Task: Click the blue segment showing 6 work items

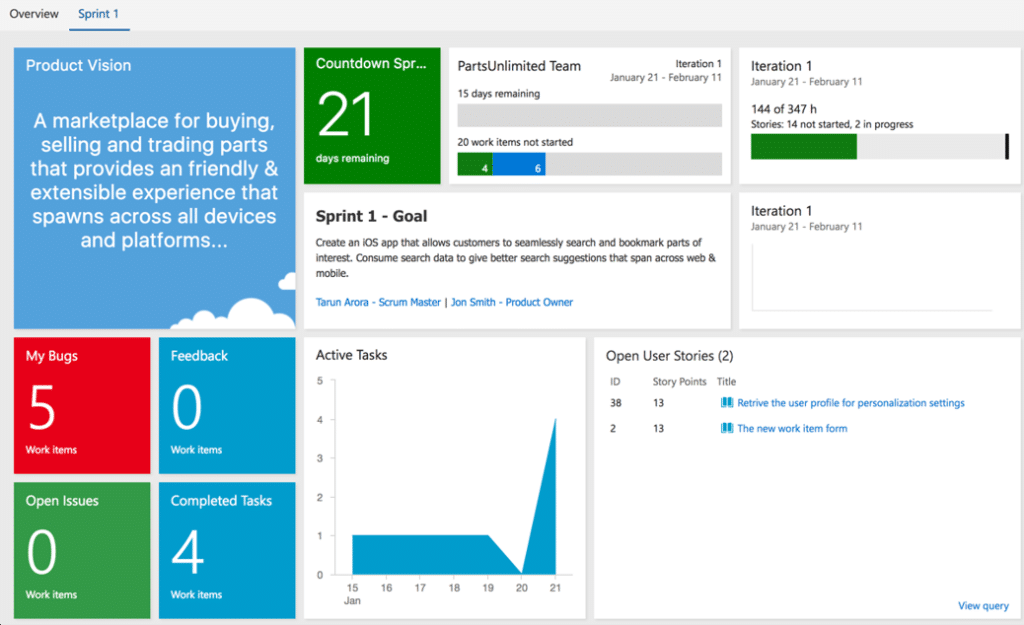Action: 519,164
